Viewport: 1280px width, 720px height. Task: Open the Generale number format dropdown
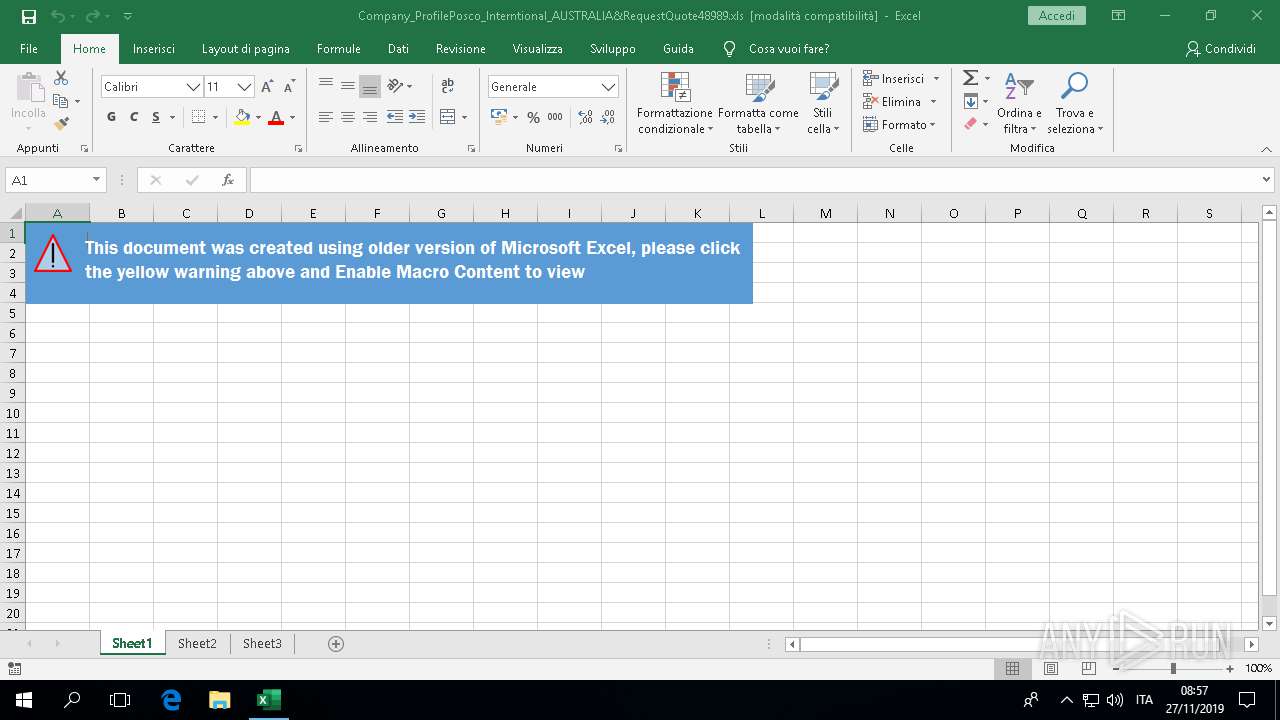click(x=608, y=87)
